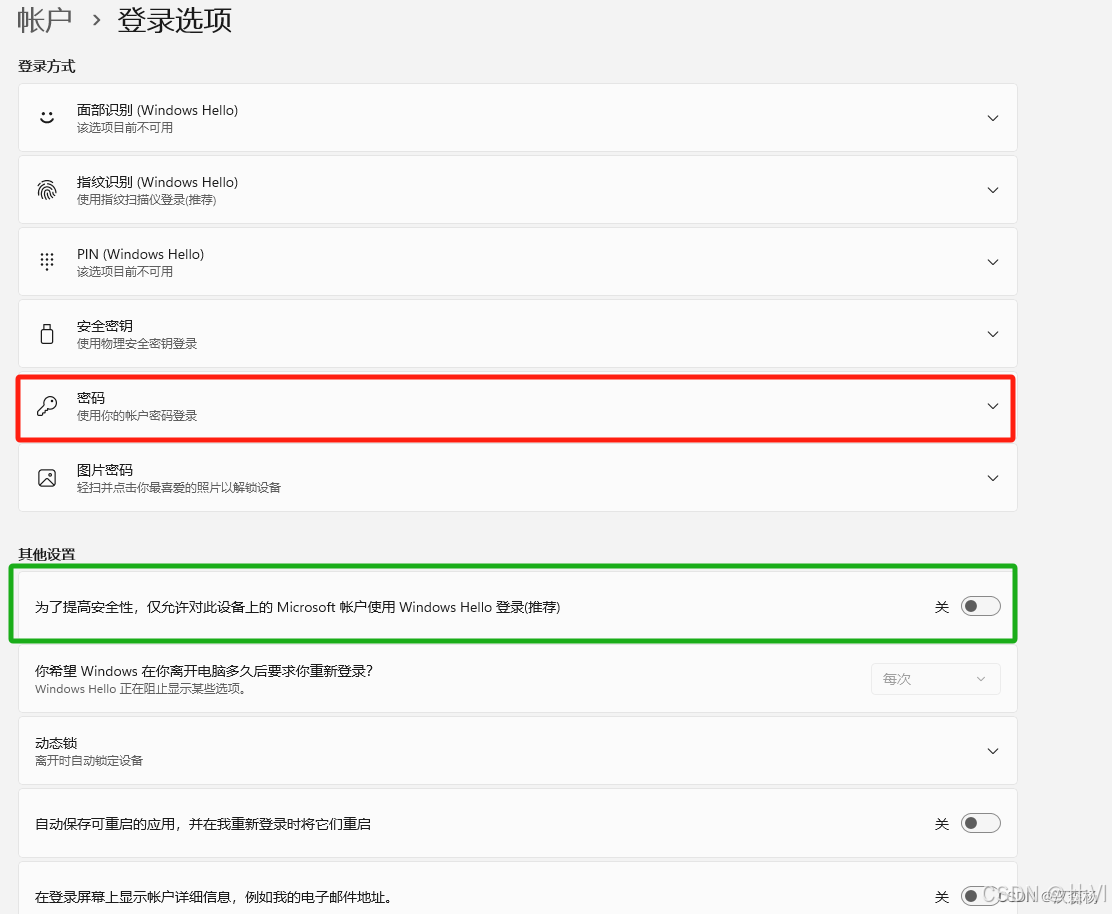Expand PIN (Windows Hello) chevron
1112x914 pixels.
point(993,262)
